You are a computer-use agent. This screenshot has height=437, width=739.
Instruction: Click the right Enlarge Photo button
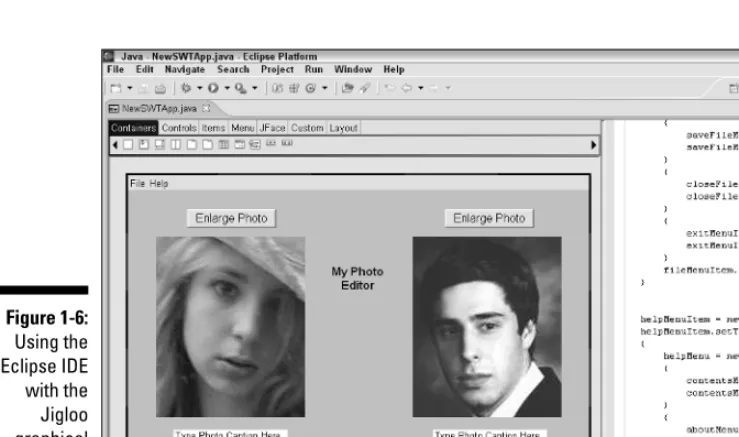point(489,218)
